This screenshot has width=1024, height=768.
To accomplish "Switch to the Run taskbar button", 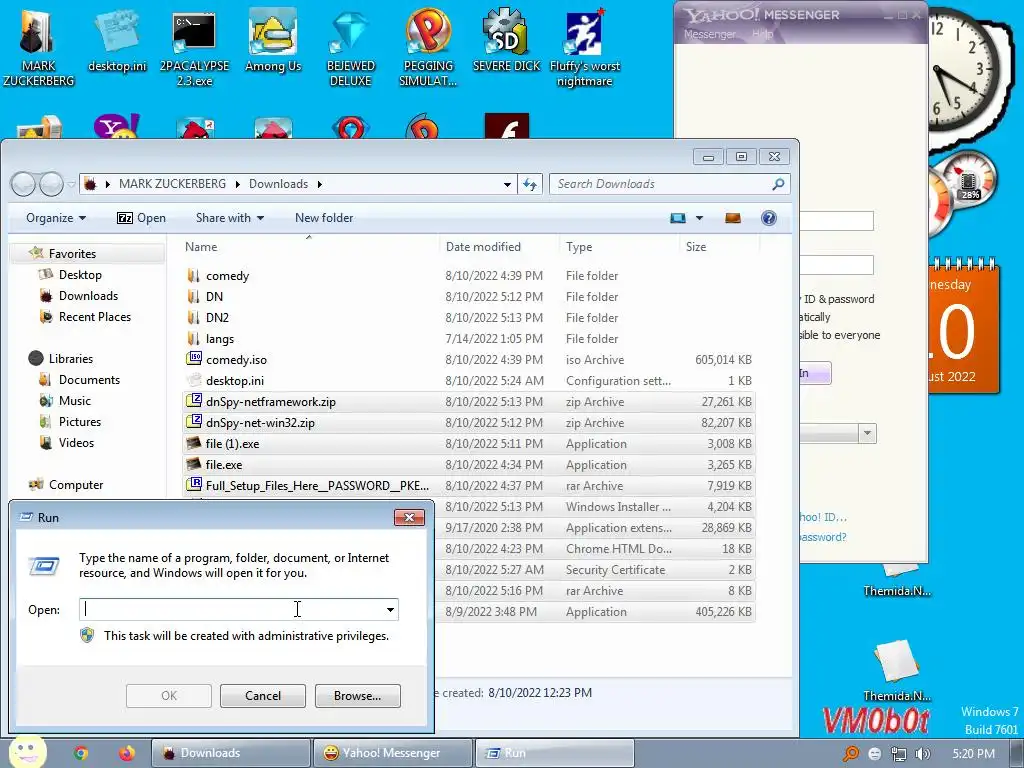I will (x=554, y=753).
